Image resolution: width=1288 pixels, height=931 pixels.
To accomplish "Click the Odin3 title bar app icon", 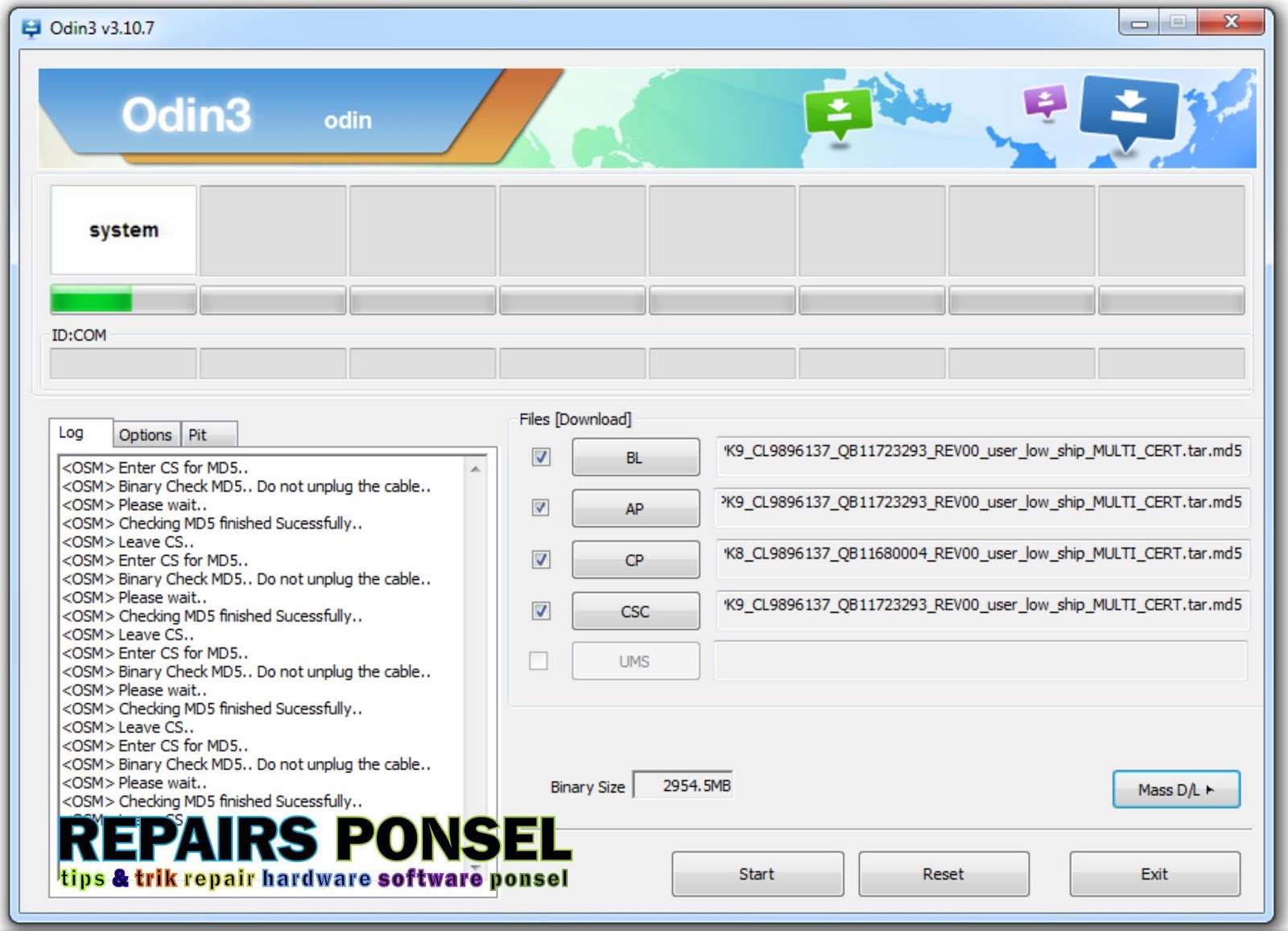I will click(x=31, y=28).
